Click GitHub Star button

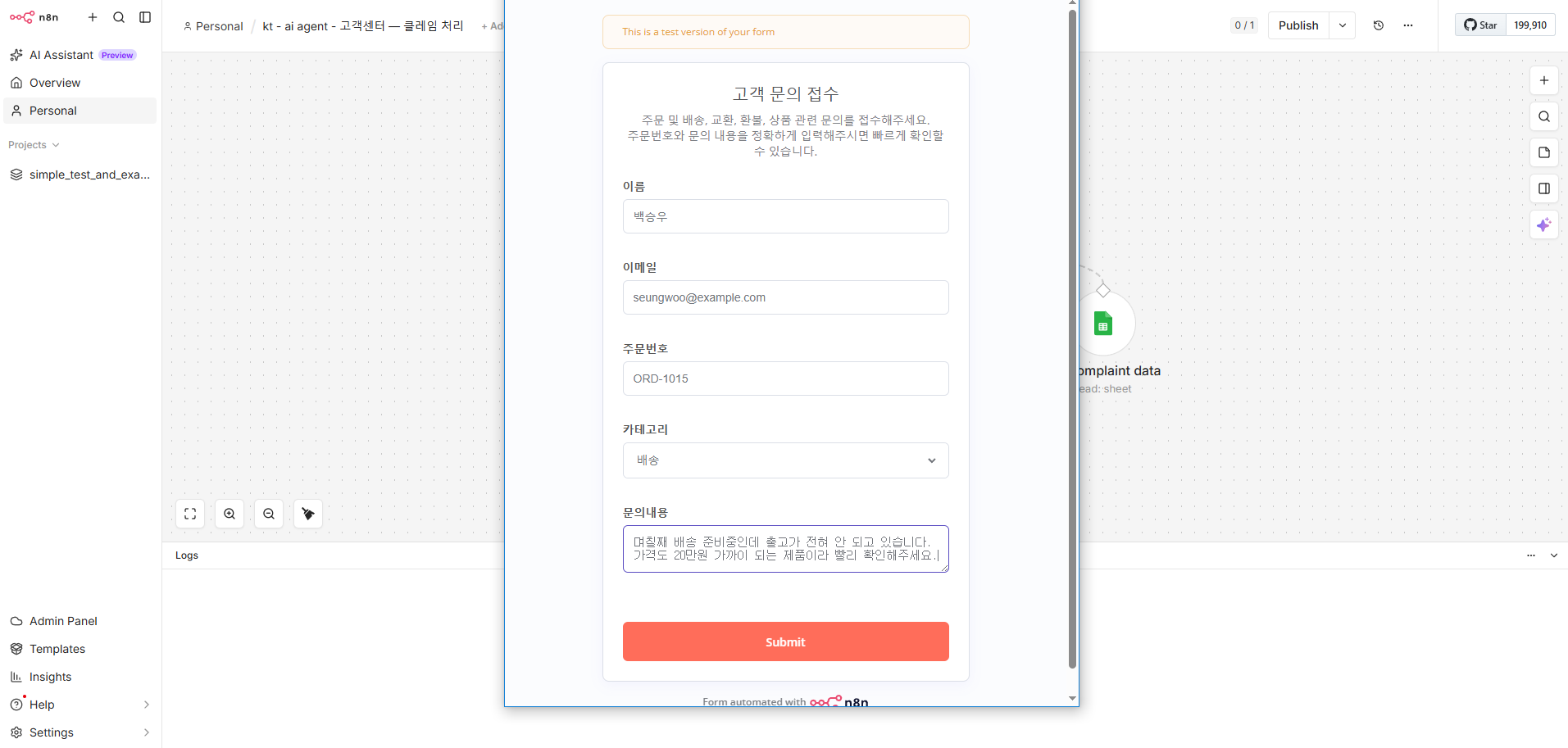(1480, 25)
